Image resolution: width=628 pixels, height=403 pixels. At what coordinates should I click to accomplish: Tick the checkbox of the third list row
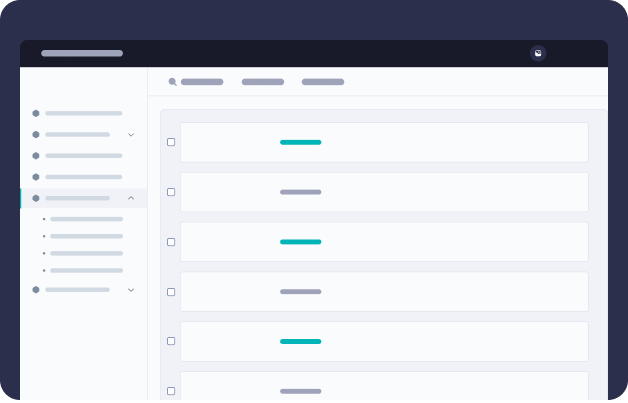pos(171,242)
